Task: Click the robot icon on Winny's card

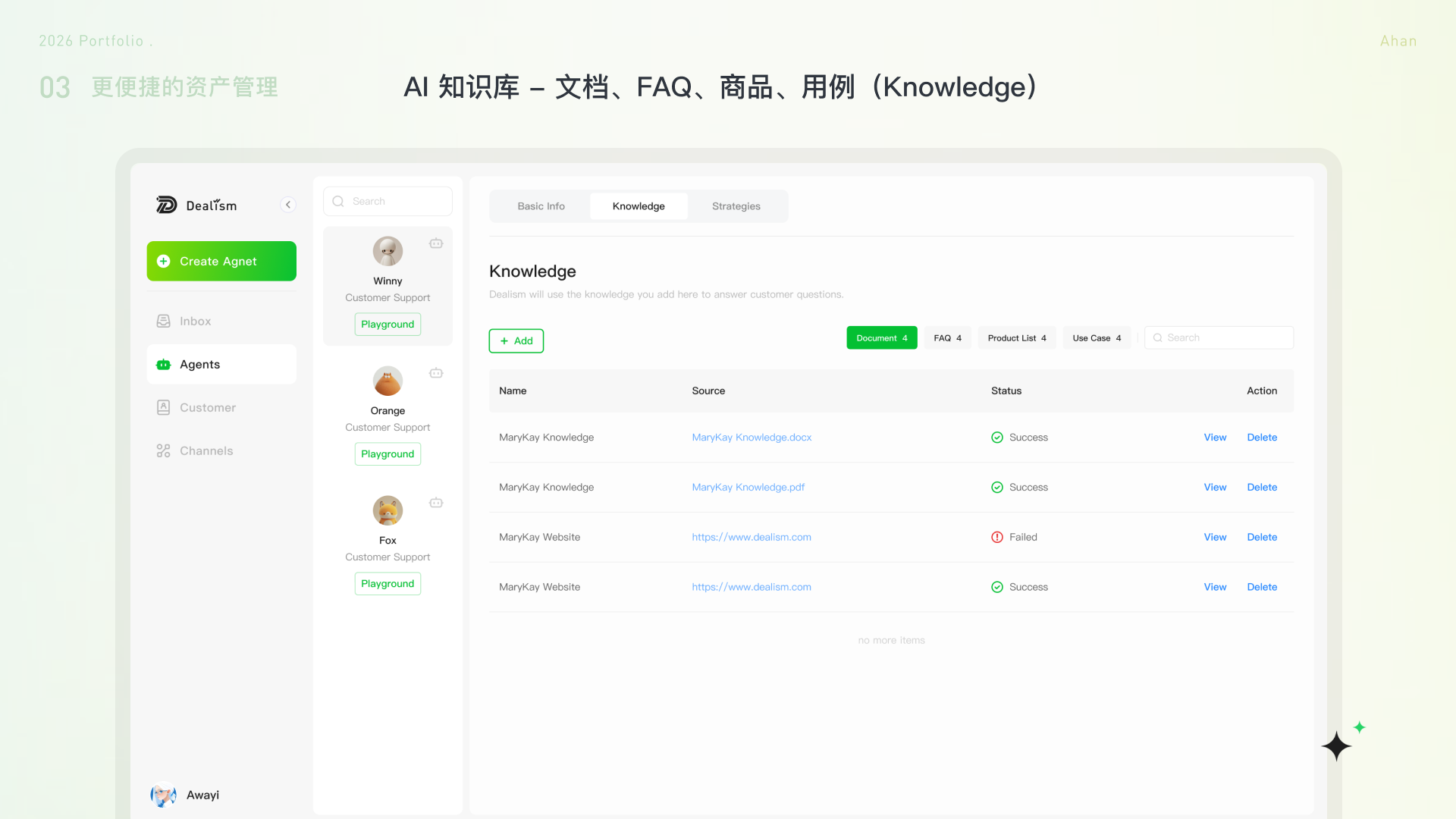Action: 436,243
